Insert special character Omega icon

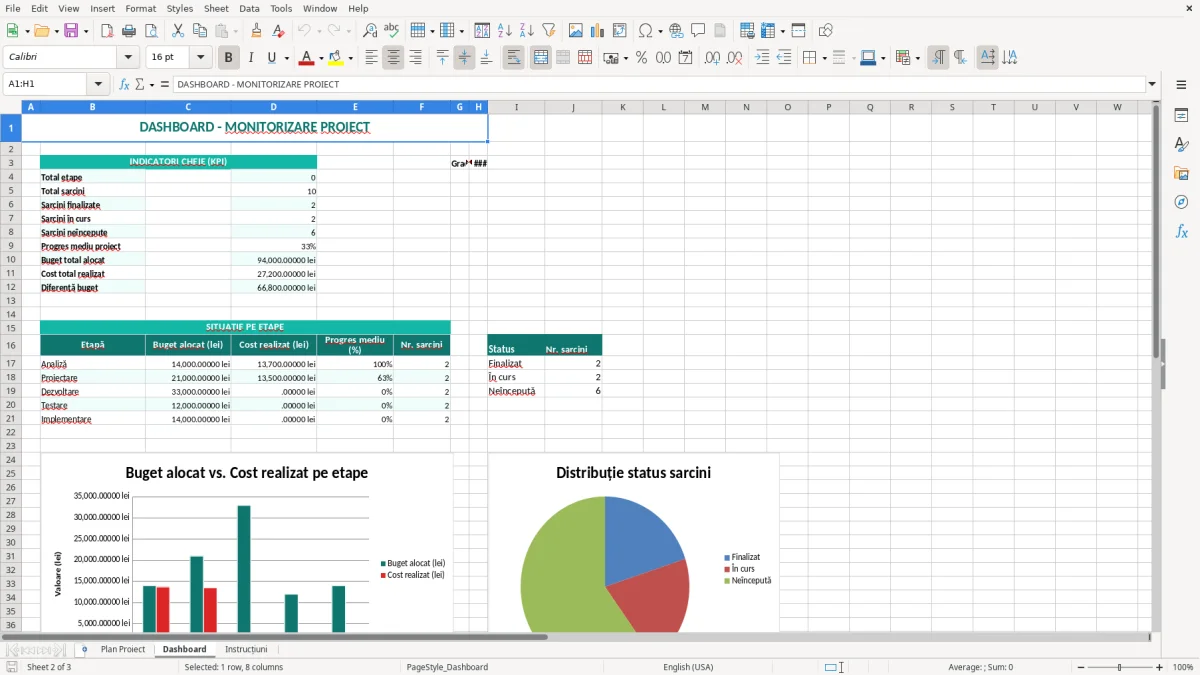point(645,31)
